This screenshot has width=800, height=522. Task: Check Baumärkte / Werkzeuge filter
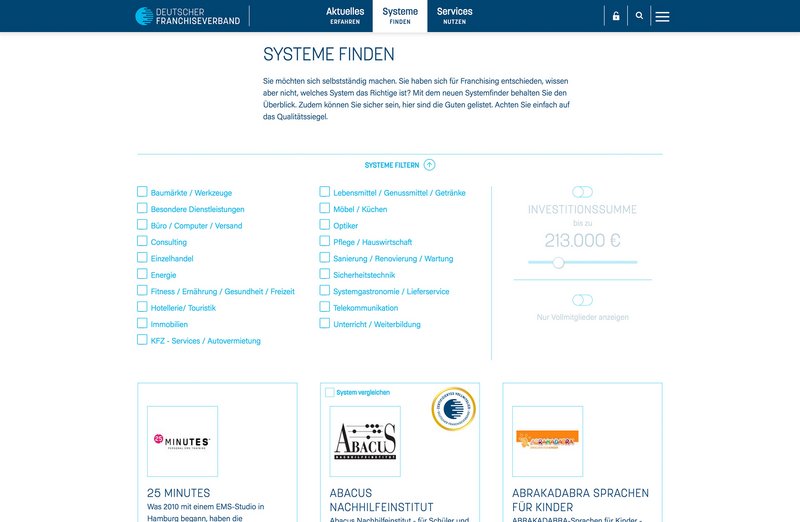coord(142,192)
